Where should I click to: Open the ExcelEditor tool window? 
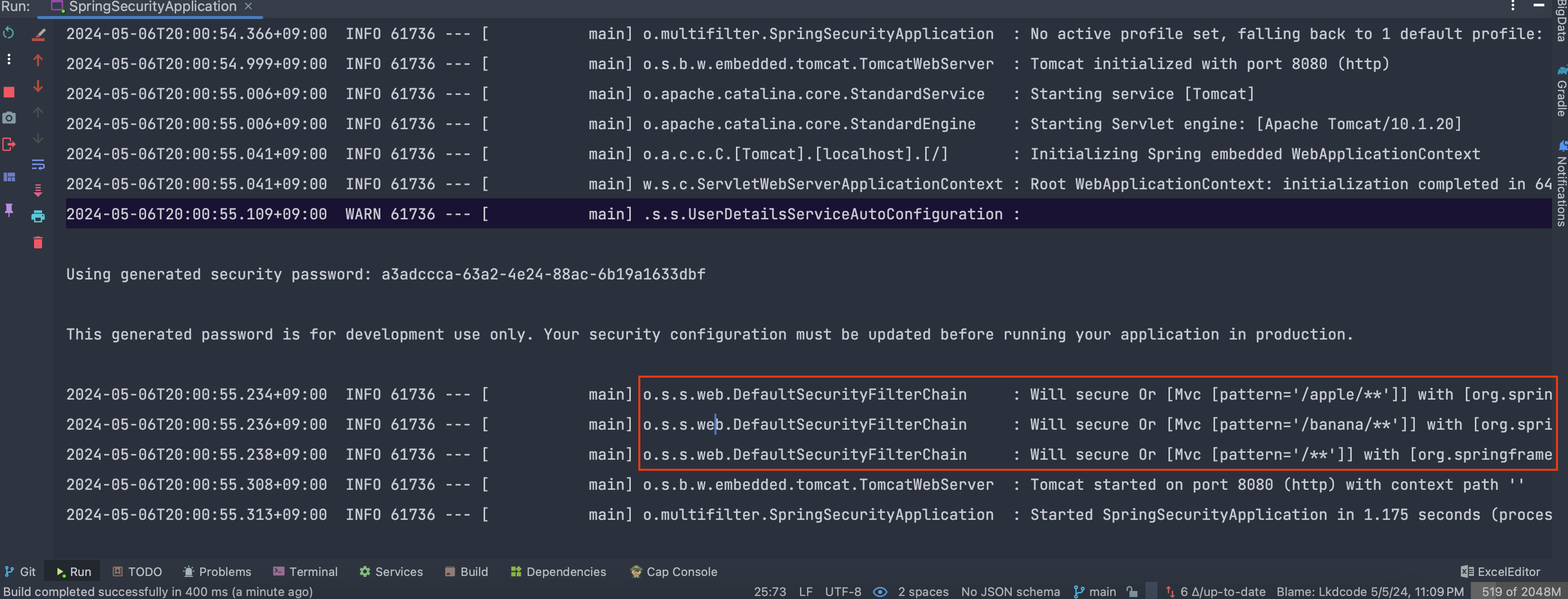[x=1500, y=571]
